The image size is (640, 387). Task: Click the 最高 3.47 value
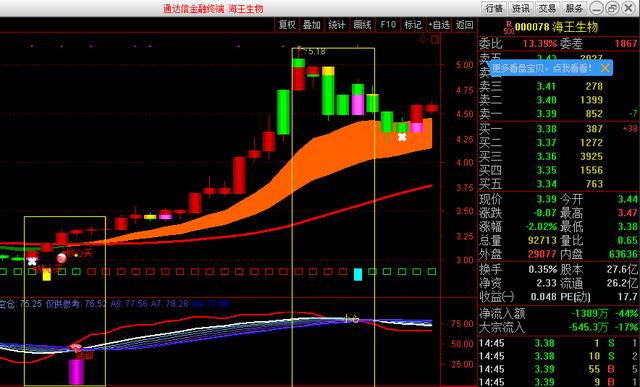point(627,213)
